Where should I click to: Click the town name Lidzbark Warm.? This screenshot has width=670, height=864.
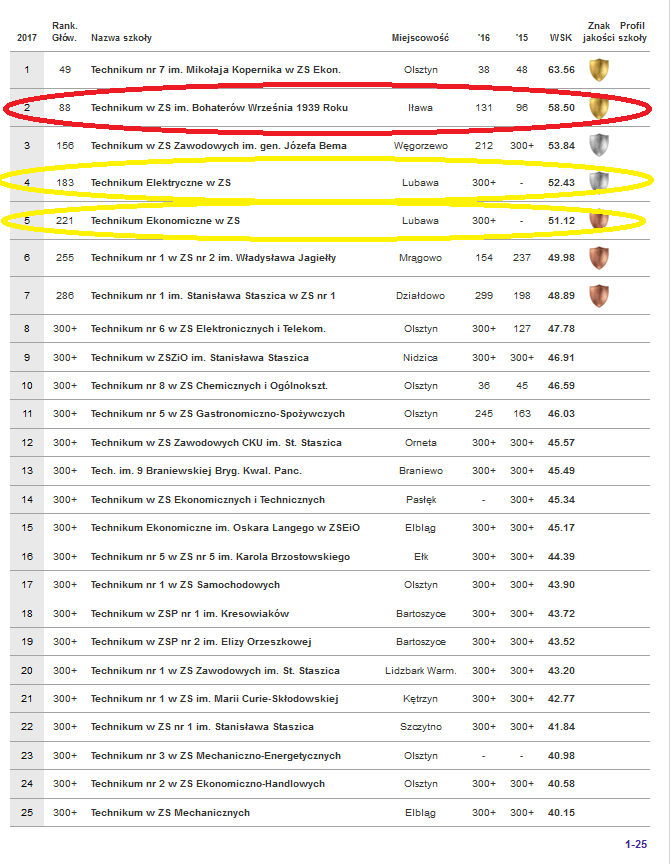pyautogui.click(x=420, y=671)
